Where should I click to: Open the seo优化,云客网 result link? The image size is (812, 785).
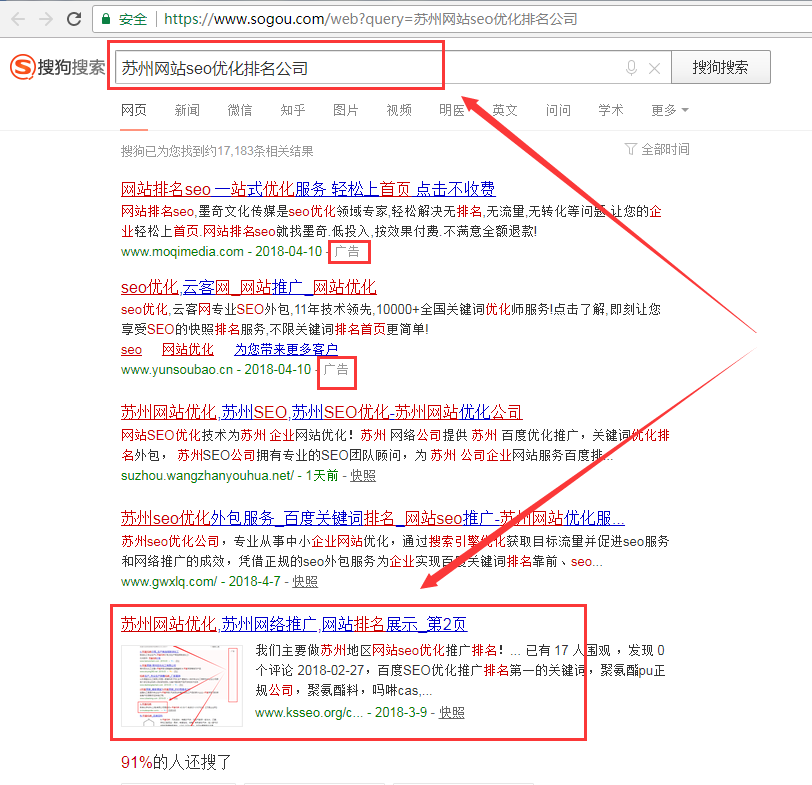point(248,287)
